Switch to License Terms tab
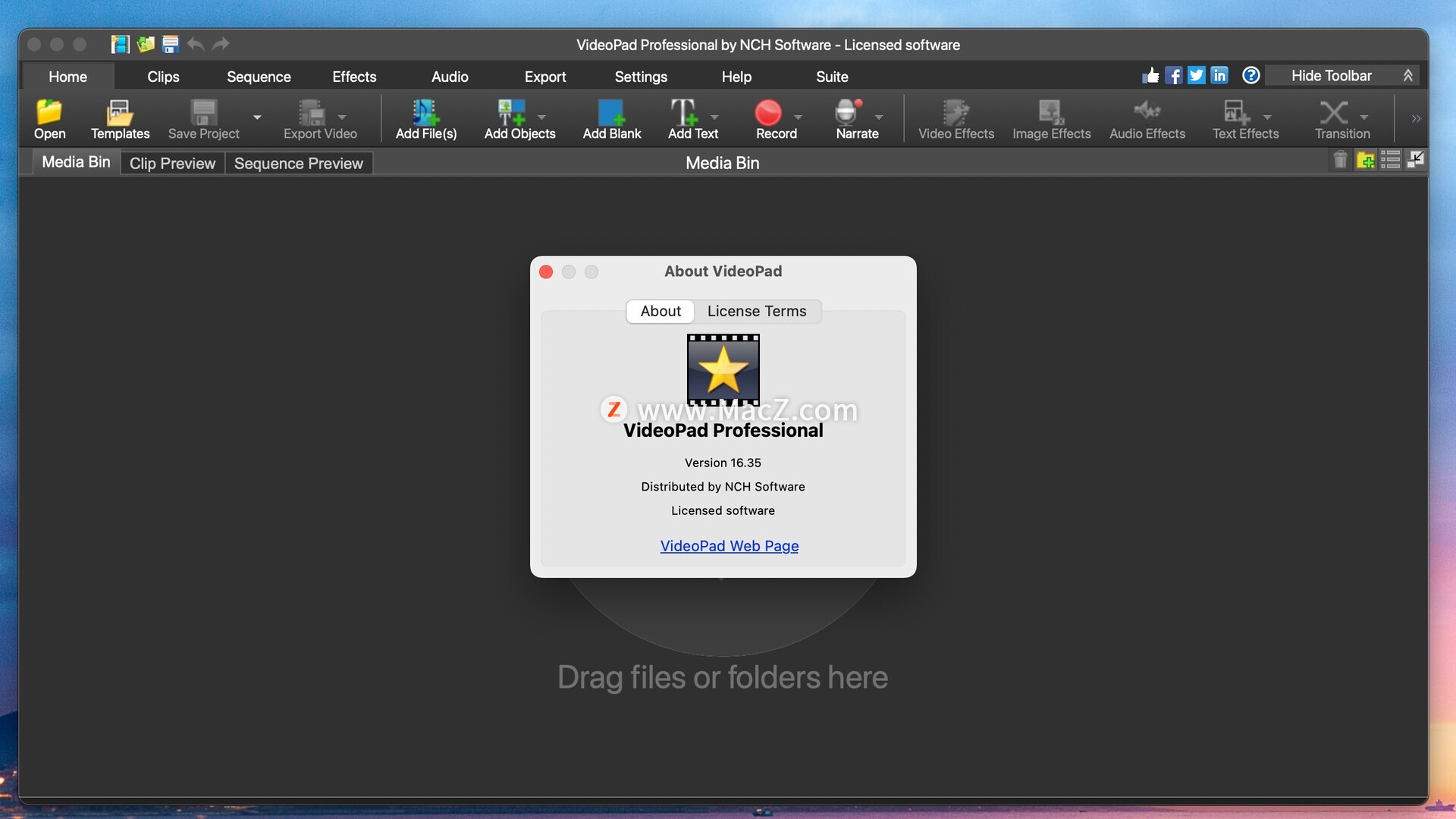The height and width of the screenshot is (819, 1456). click(x=756, y=311)
